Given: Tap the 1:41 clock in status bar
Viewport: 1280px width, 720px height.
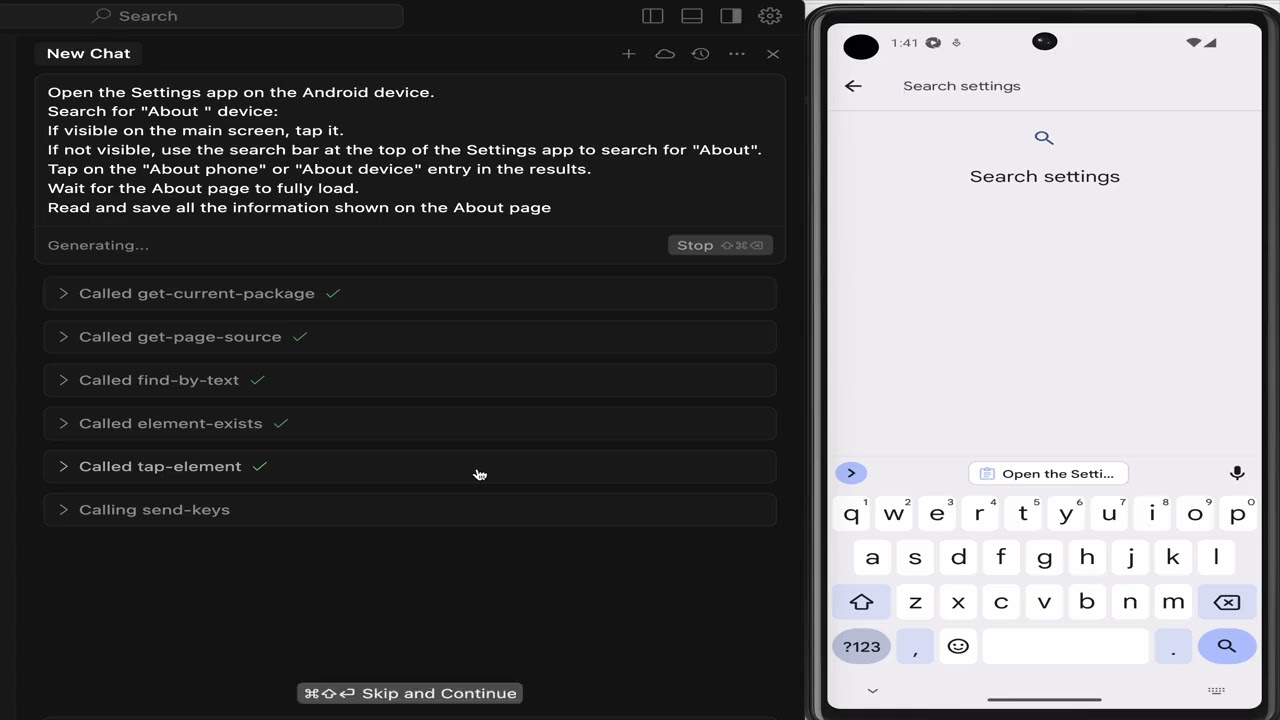Looking at the screenshot, I should (x=904, y=43).
